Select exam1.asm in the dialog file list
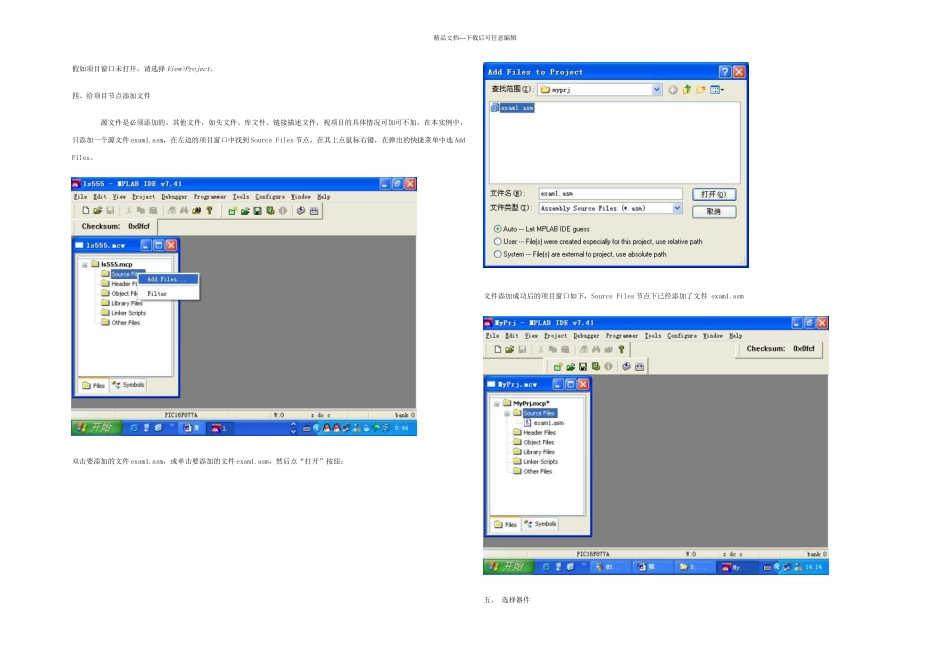This screenshot has height=672, width=950. pos(513,108)
